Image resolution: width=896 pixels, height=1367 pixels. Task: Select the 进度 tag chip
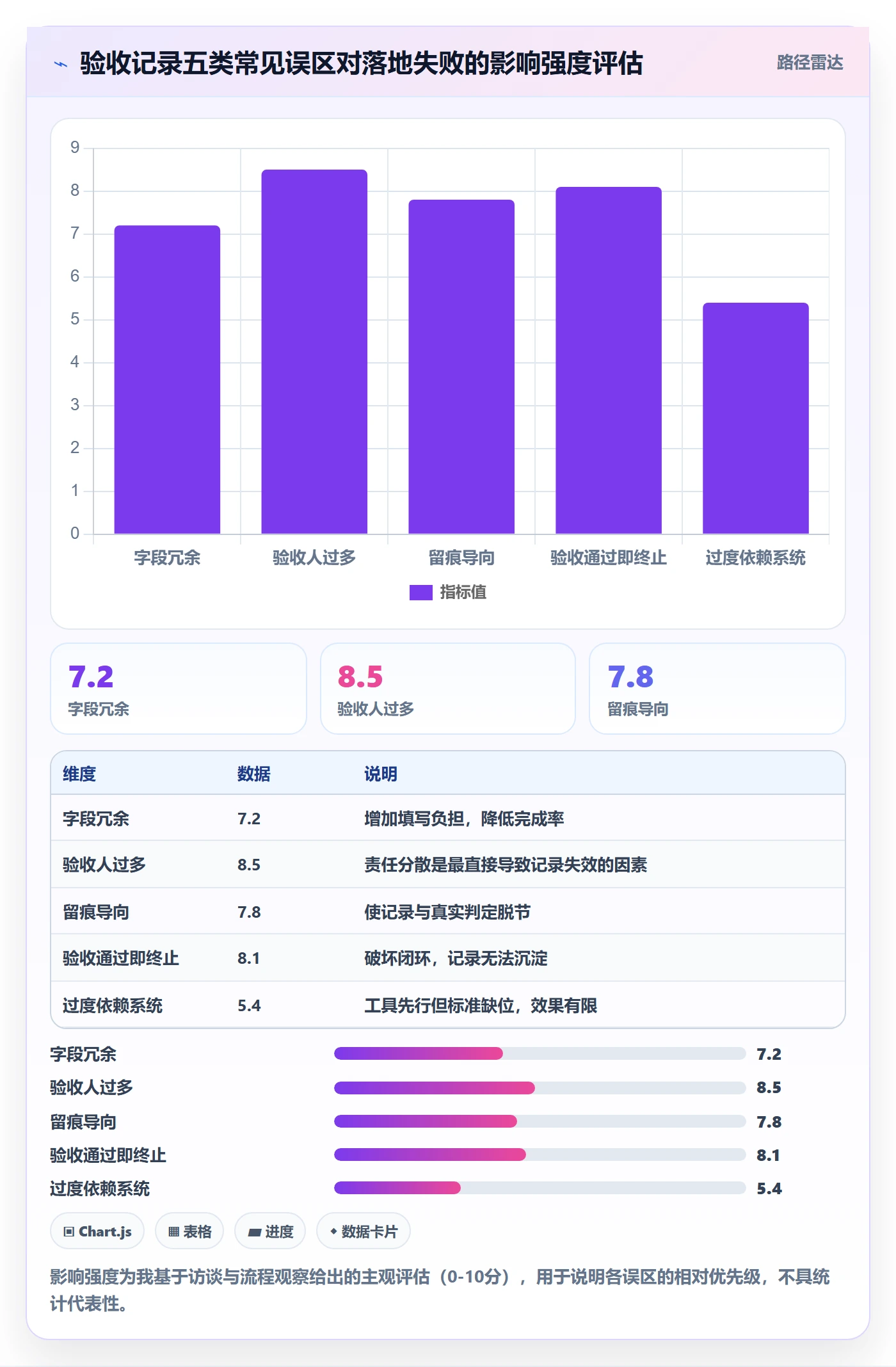pyautogui.click(x=270, y=1231)
